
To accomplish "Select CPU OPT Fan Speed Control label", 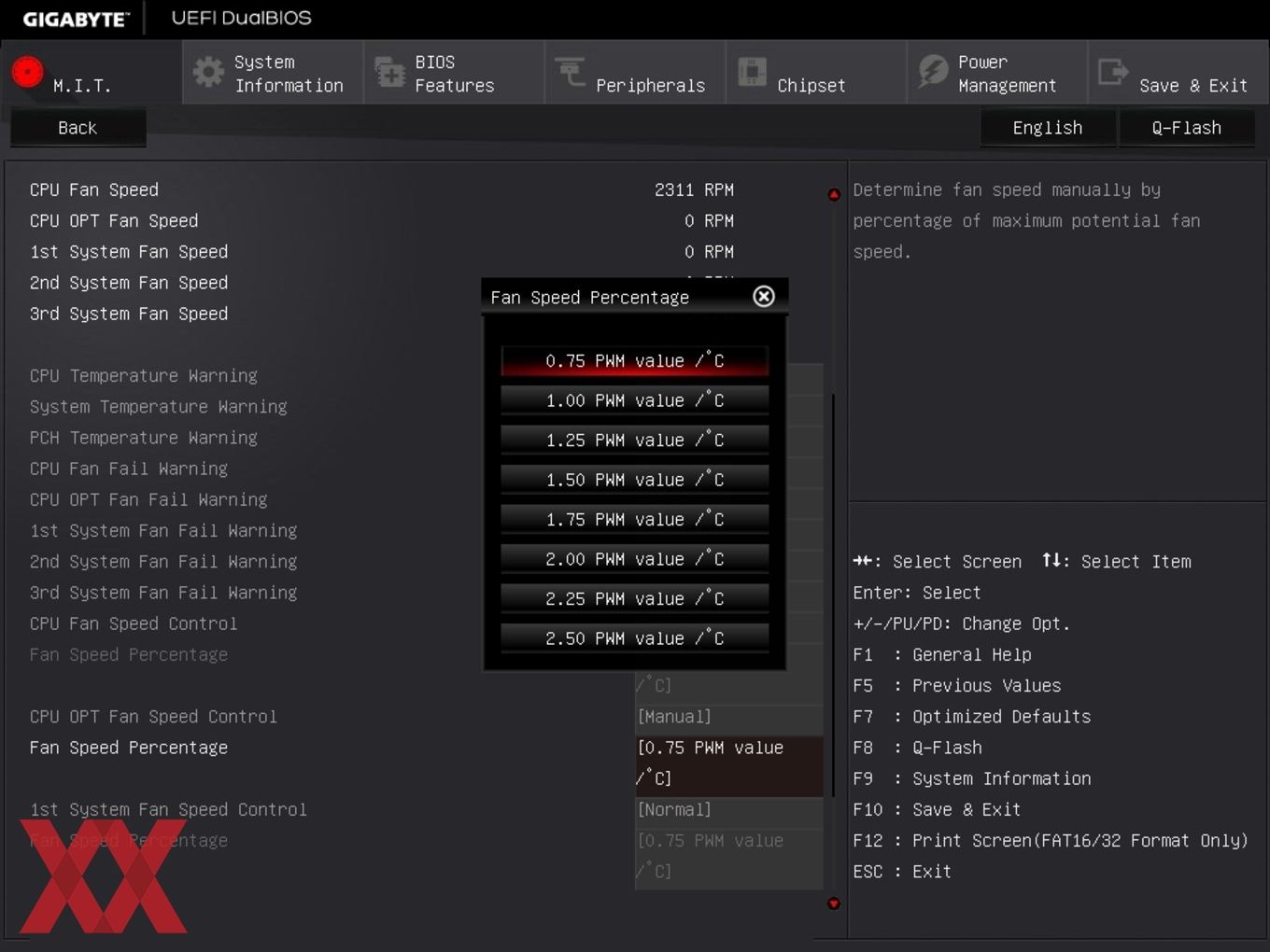I will point(153,717).
